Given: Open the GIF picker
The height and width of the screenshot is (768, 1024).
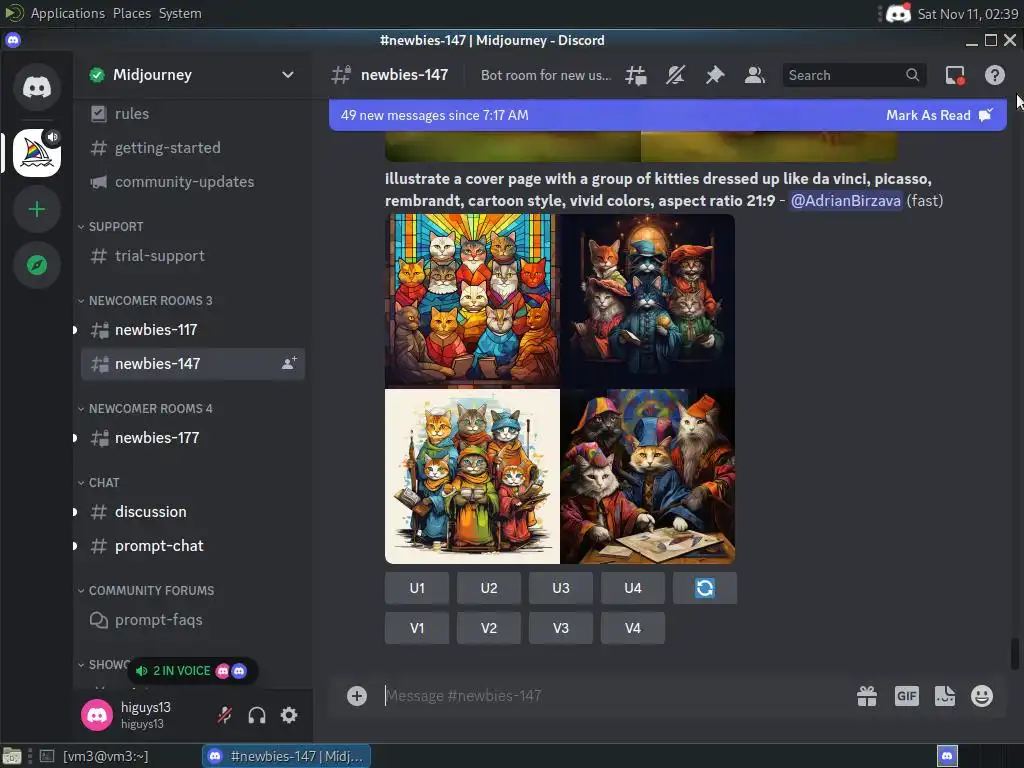Looking at the screenshot, I should 906,696.
